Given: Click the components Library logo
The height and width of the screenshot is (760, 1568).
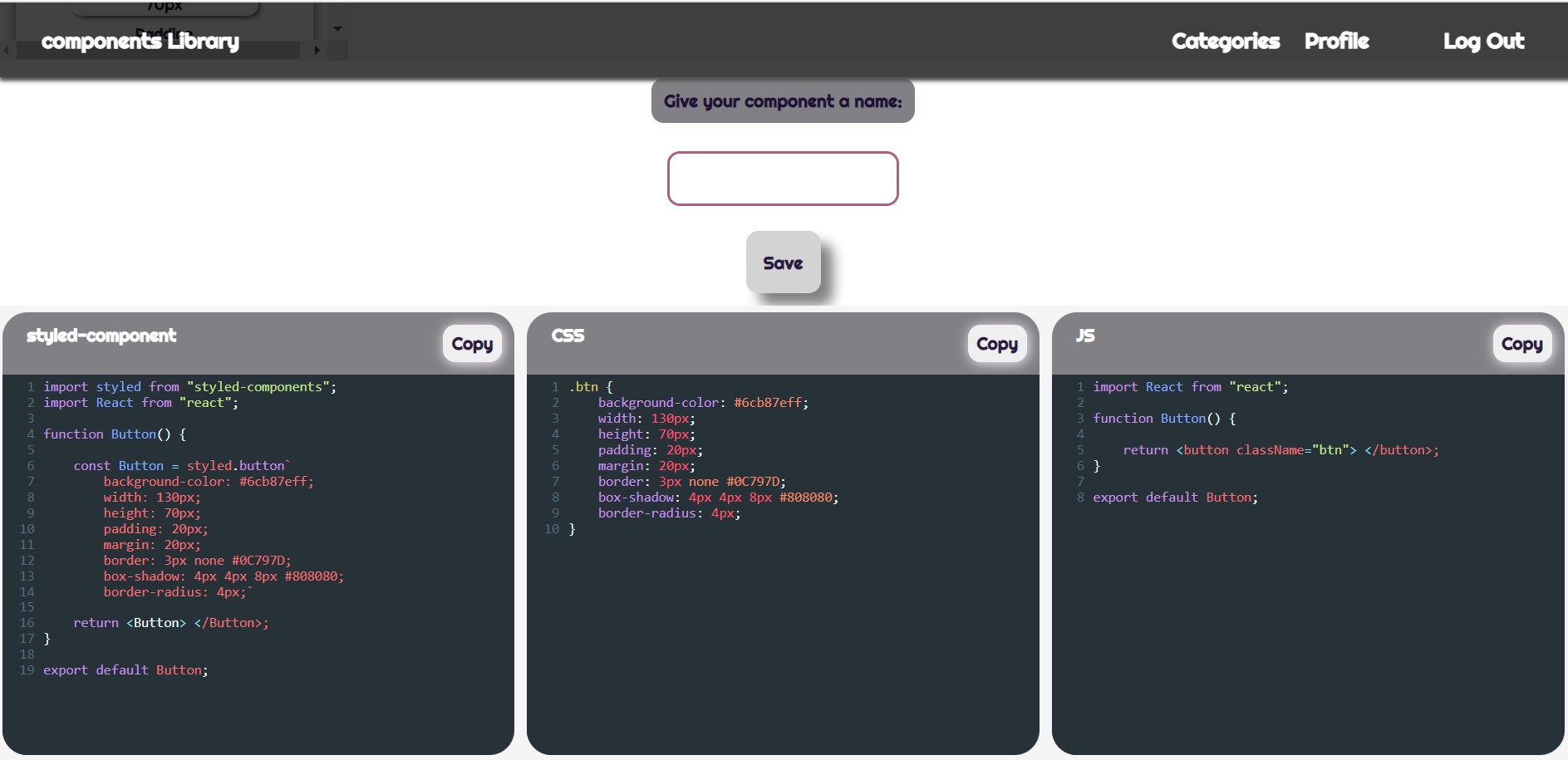Looking at the screenshot, I should tap(140, 41).
